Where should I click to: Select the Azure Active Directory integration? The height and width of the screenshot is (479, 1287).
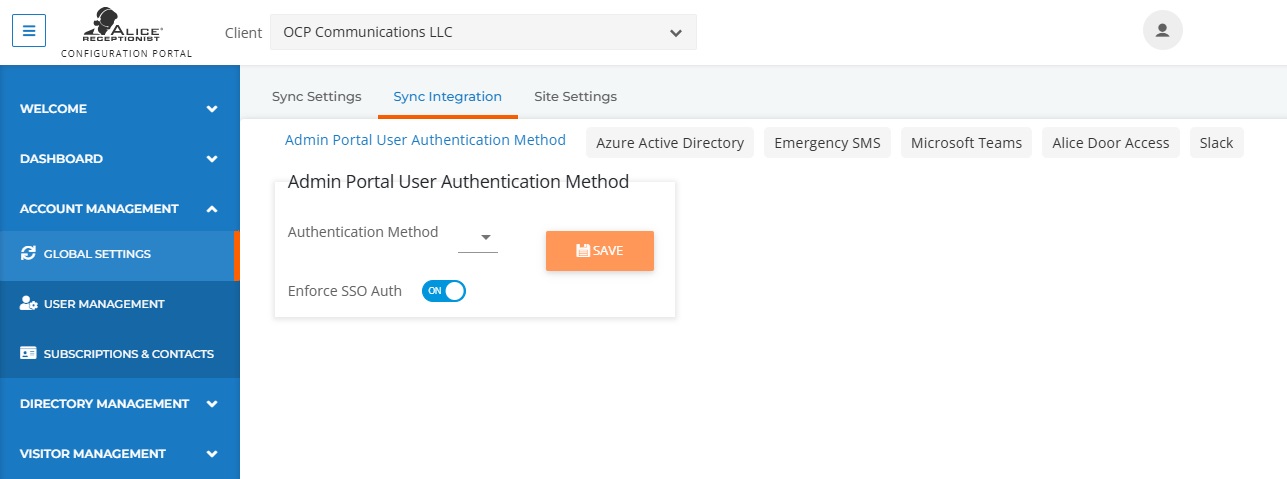pos(670,143)
